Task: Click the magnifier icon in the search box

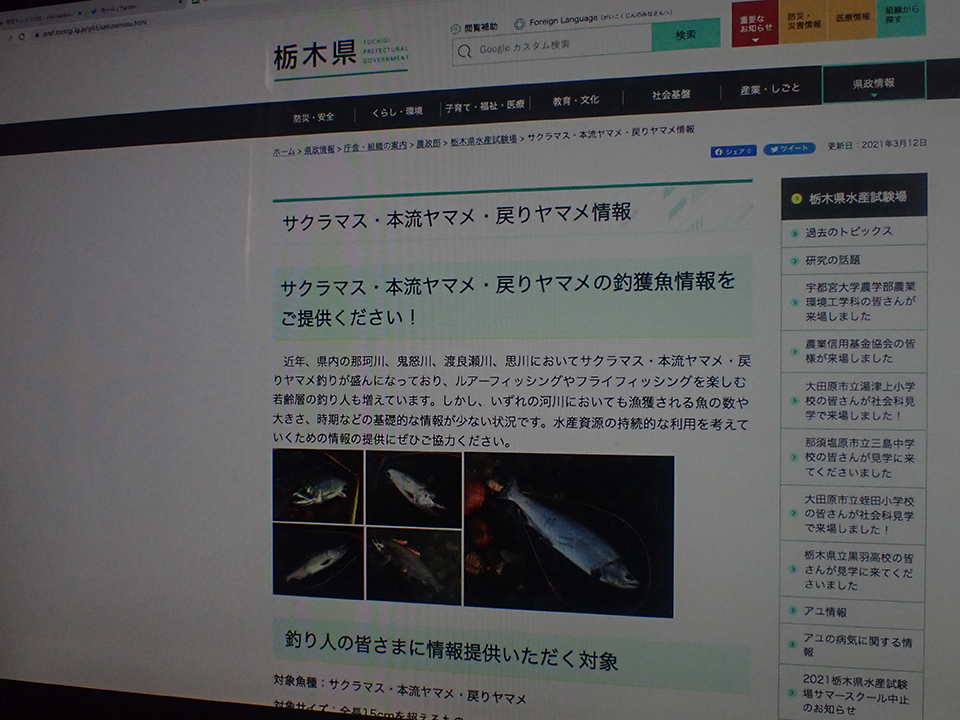Action: pyautogui.click(x=465, y=50)
